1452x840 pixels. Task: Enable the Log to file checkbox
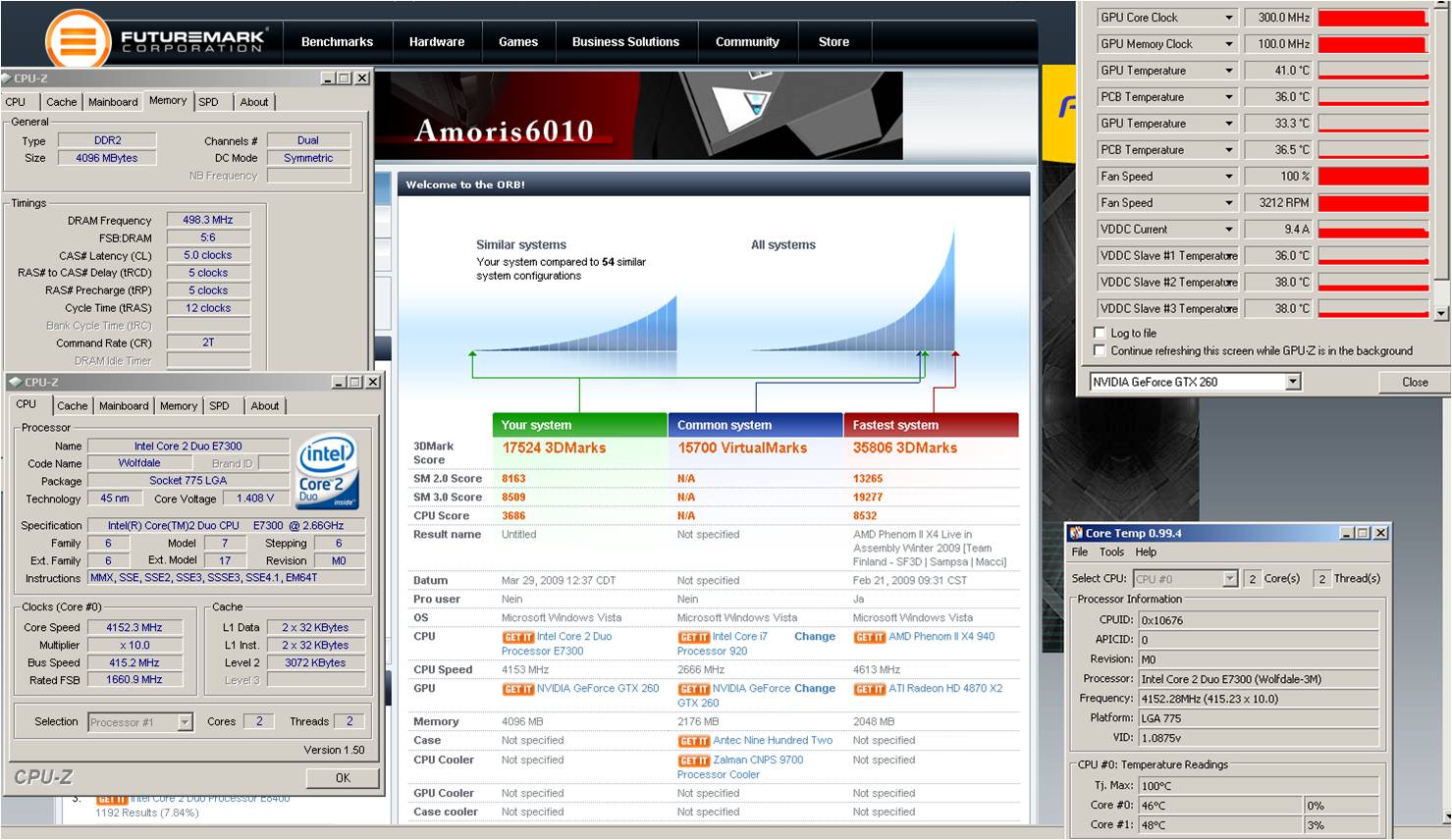(1100, 333)
